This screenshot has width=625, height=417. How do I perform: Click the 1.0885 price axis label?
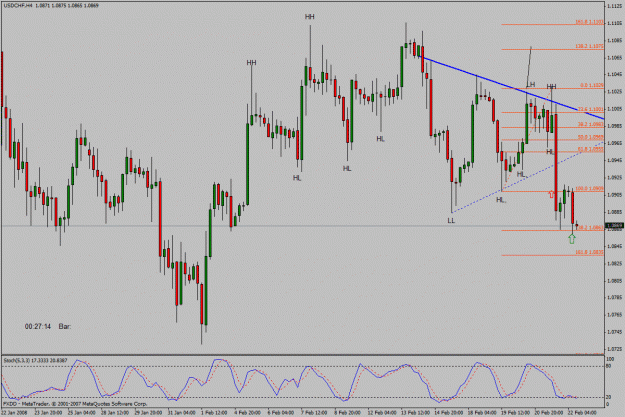(x=614, y=212)
